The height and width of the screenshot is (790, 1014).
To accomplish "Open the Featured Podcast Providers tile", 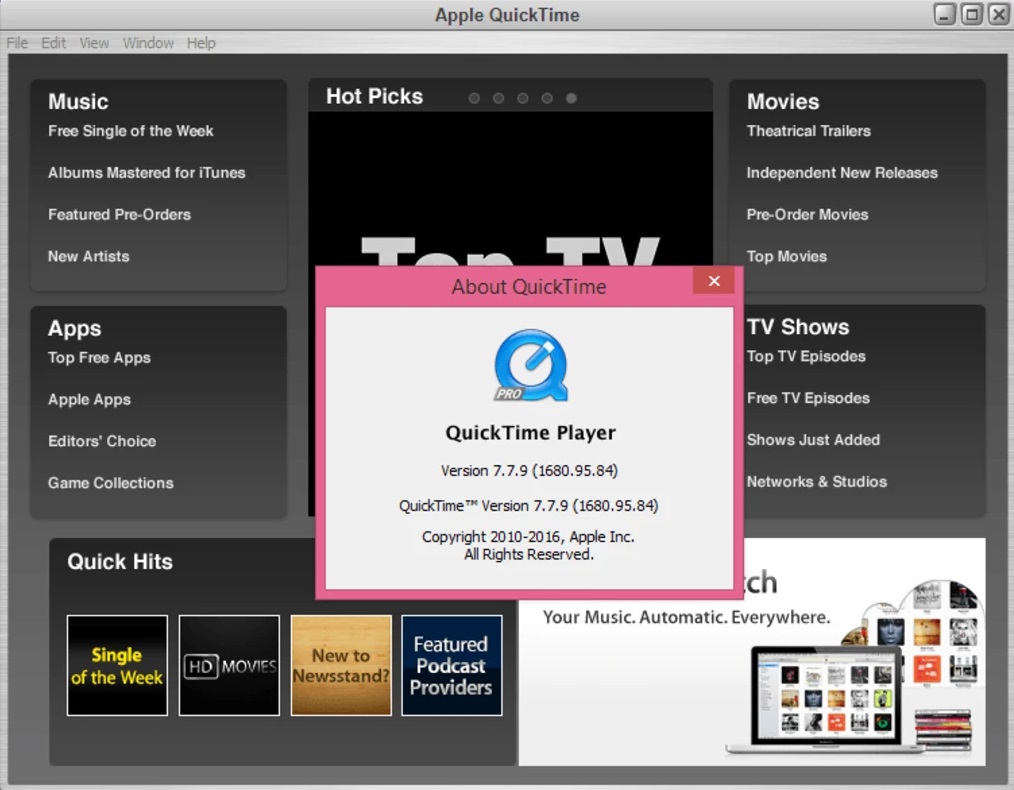I will 451,665.
